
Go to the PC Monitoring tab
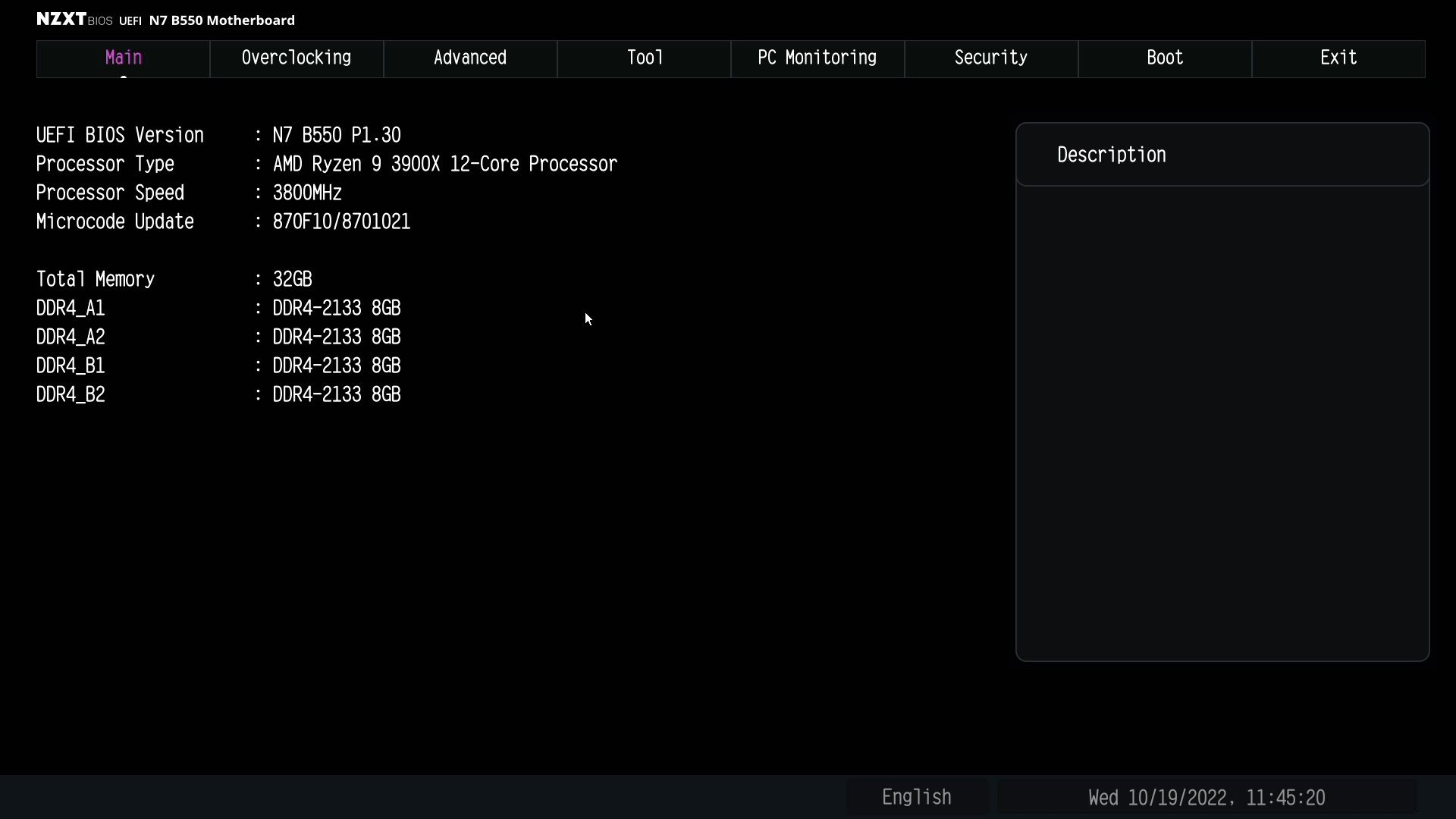point(817,58)
